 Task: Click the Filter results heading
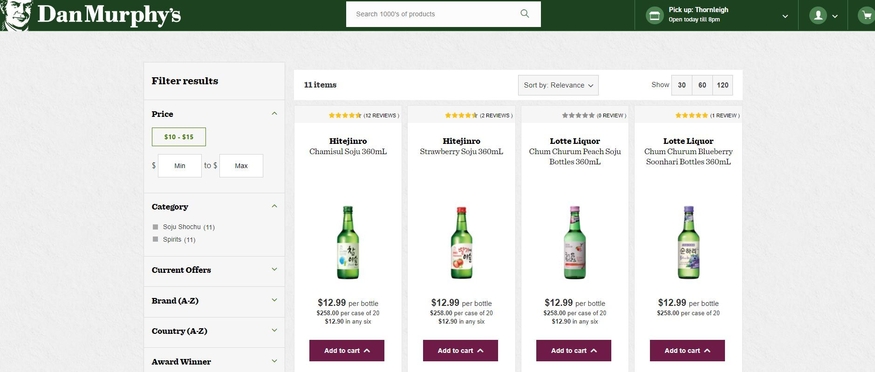coord(185,81)
